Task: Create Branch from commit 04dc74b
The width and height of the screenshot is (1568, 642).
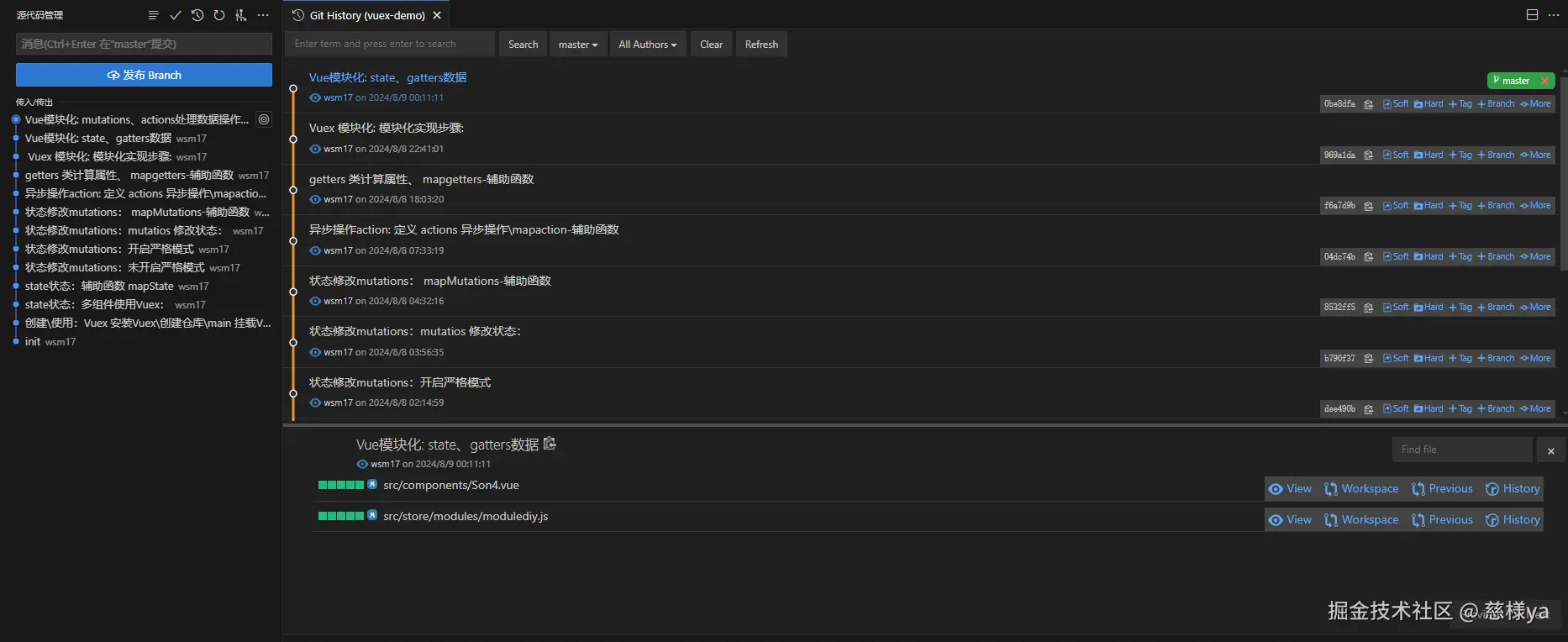Action: coord(1496,256)
